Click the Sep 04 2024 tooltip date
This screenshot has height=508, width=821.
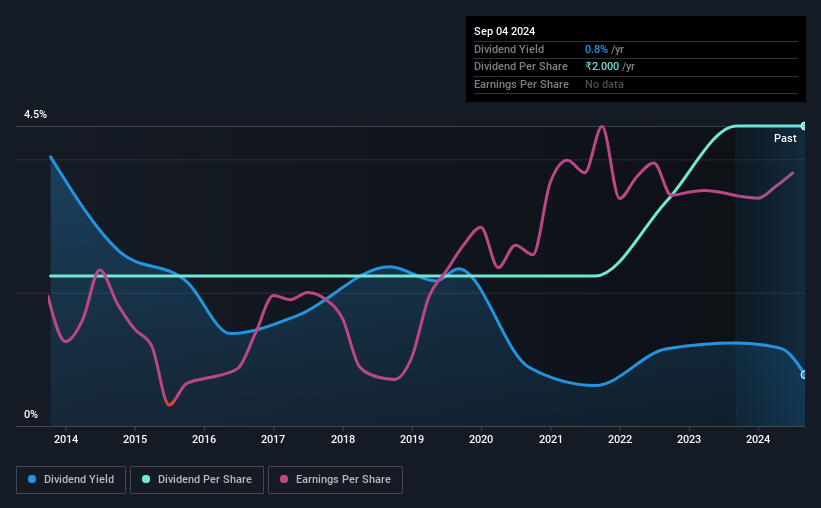504,31
